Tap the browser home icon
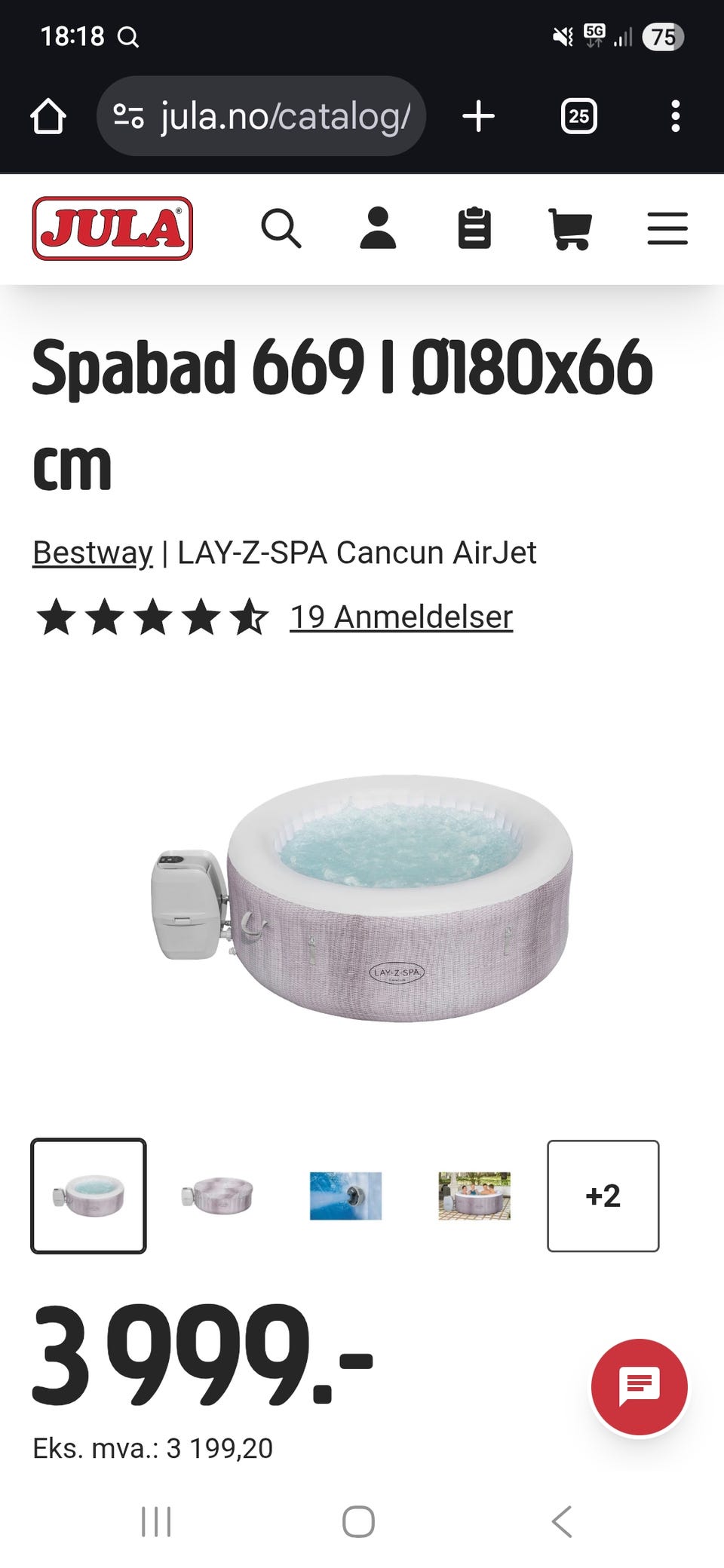The image size is (724, 1568). (x=48, y=117)
